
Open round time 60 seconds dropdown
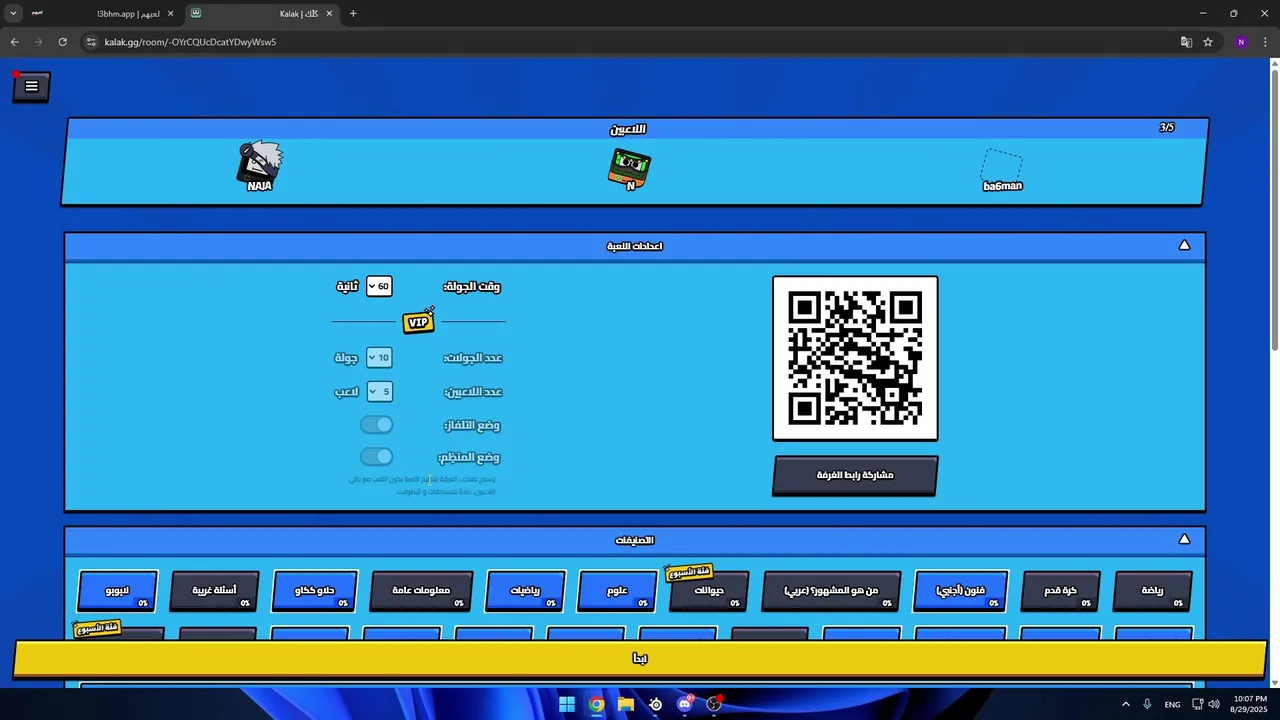[379, 286]
